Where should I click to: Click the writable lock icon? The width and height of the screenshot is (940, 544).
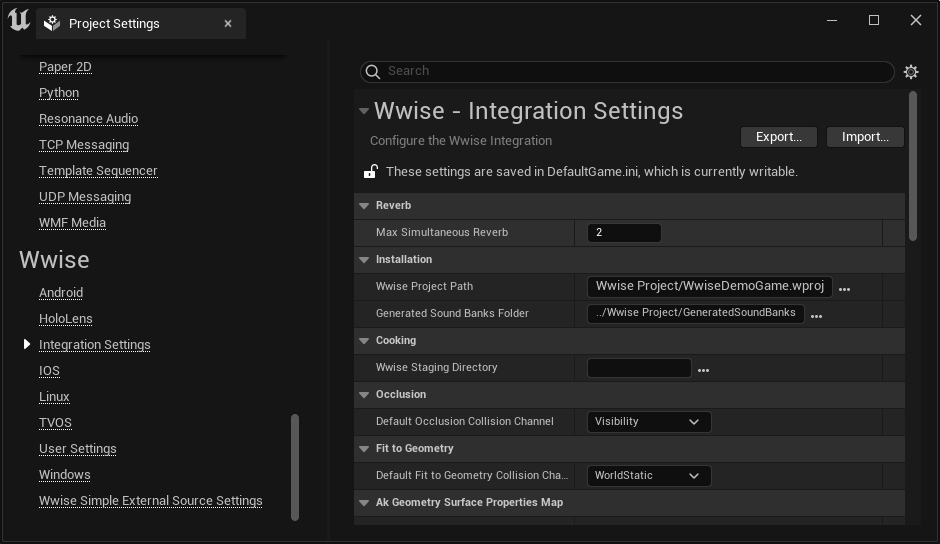(370, 172)
